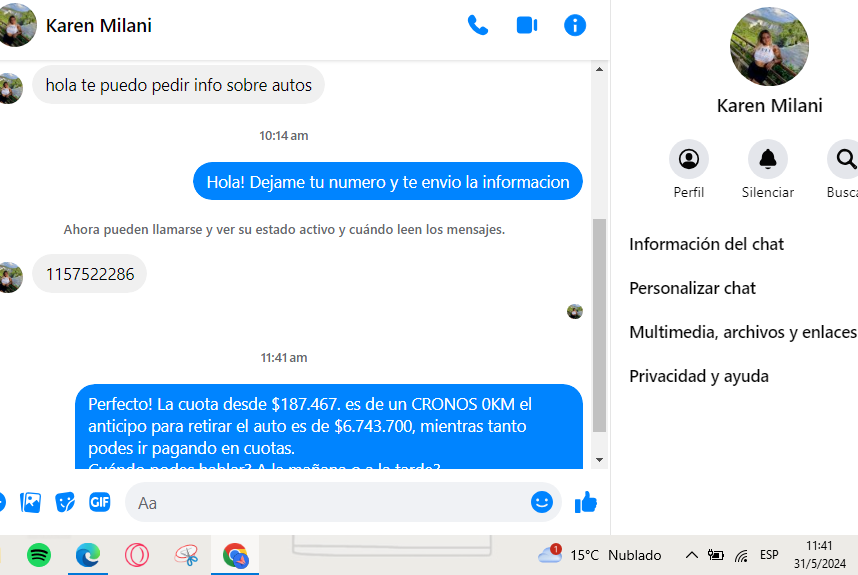The width and height of the screenshot is (858, 575).
Task: Open the emoji picker in message field
Action: tap(542, 502)
